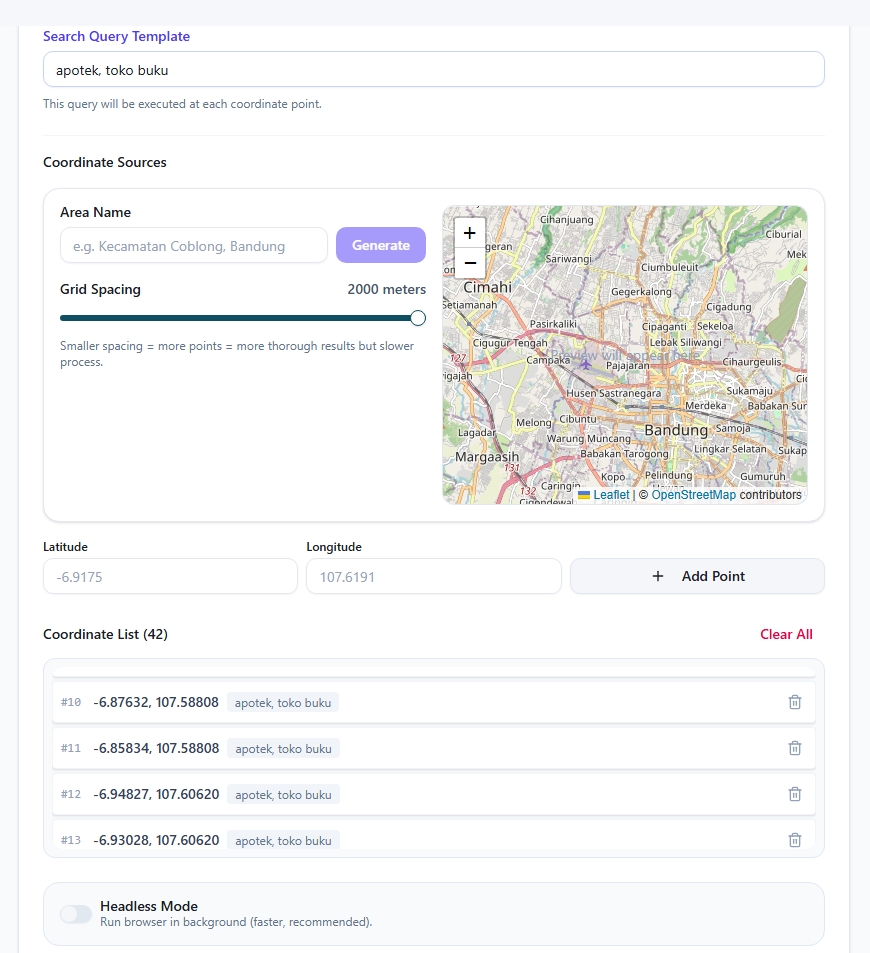Click the Latitude input field
870x953 pixels.
tap(169, 576)
